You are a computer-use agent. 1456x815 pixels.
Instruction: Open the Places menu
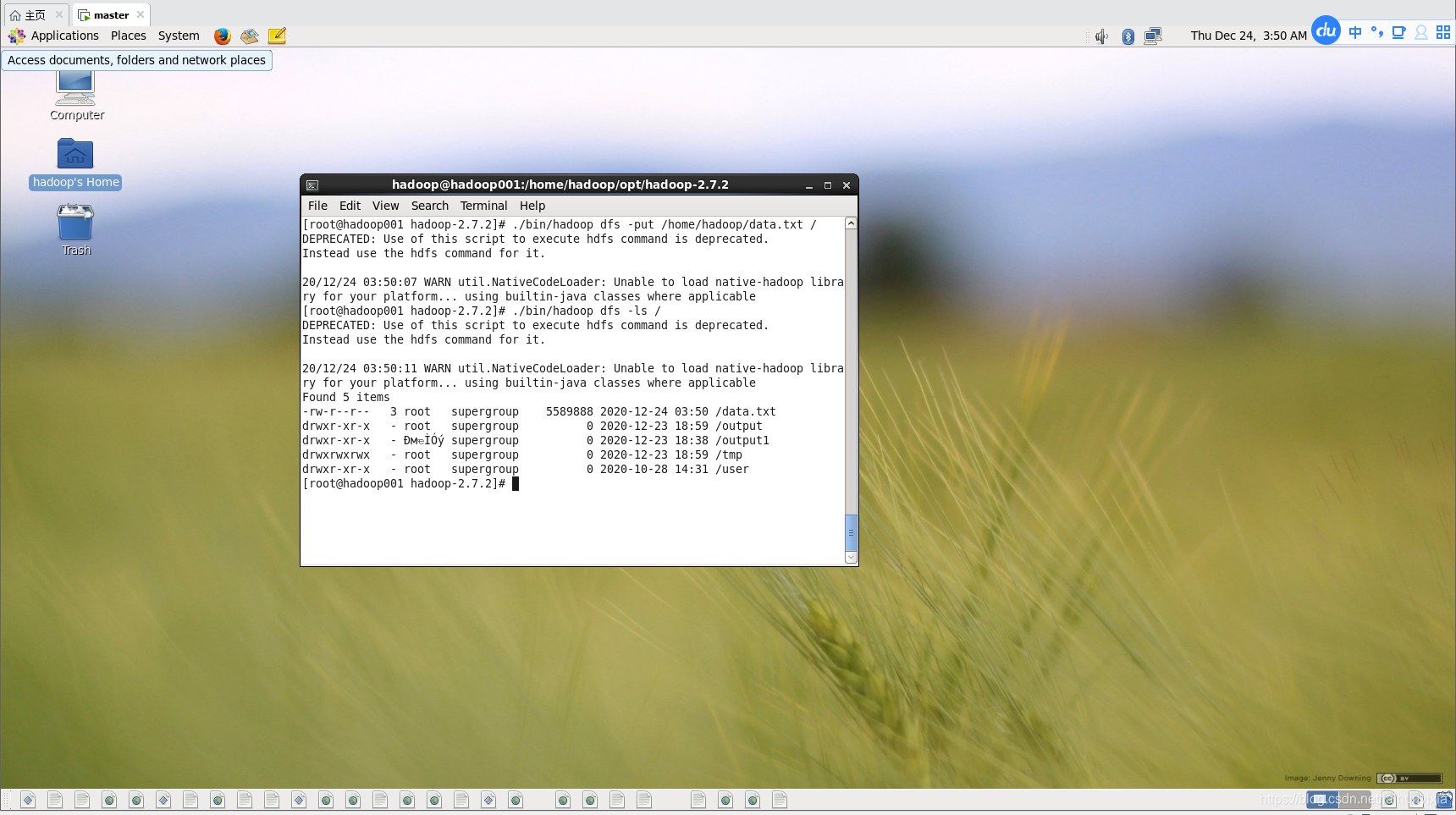(x=129, y=36)
